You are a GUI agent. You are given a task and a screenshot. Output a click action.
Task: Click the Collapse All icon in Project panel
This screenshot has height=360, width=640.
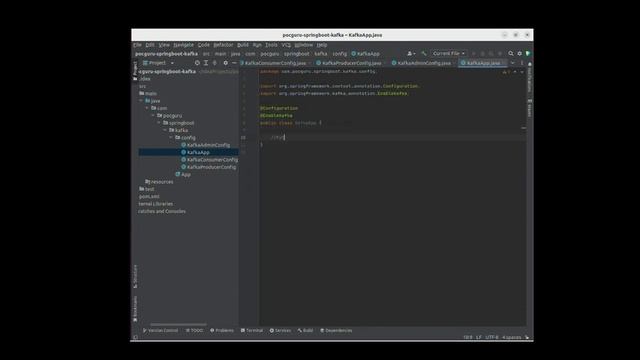click(215, 63)
